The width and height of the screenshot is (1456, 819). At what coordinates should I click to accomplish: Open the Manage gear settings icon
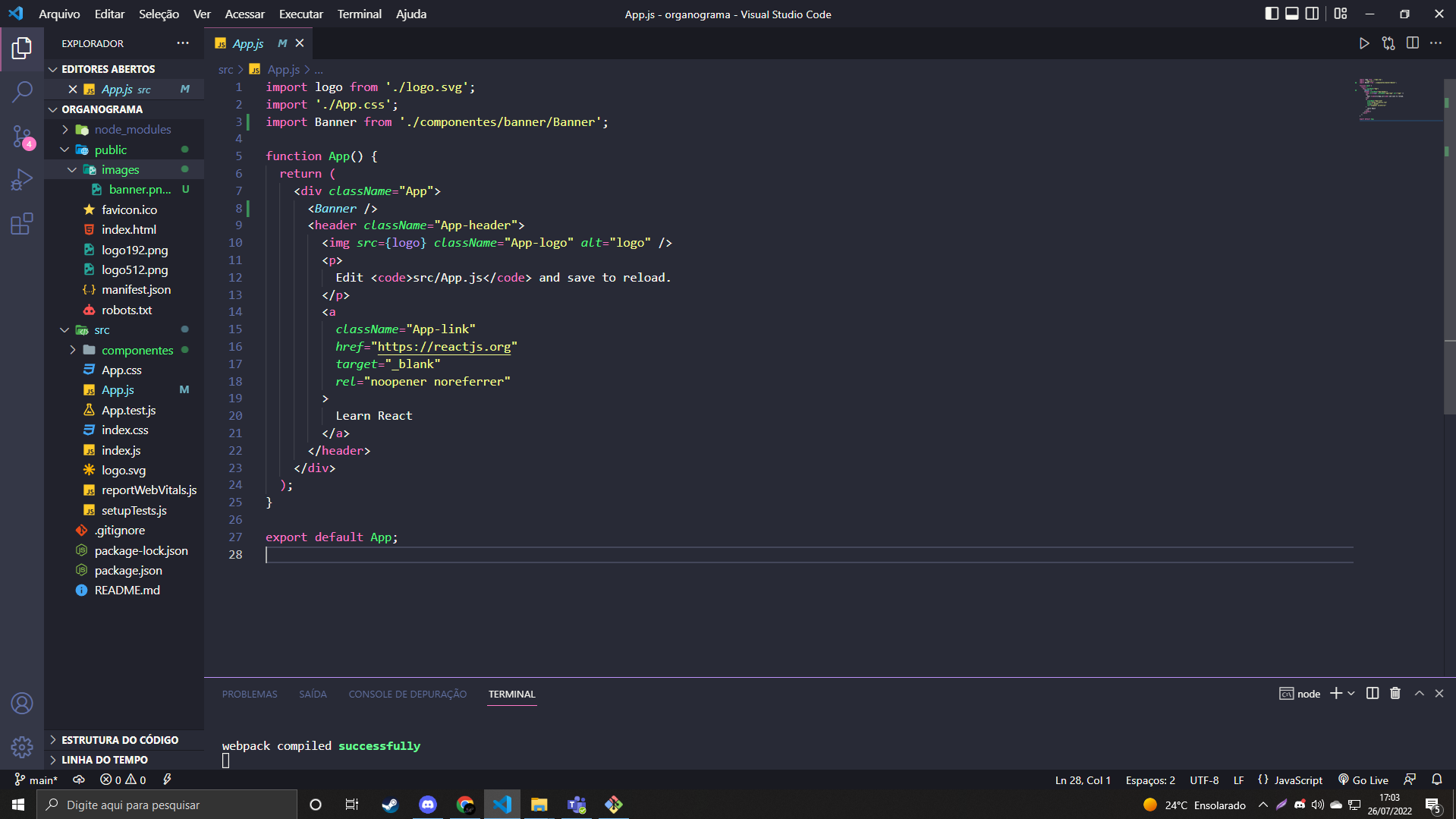22,747
